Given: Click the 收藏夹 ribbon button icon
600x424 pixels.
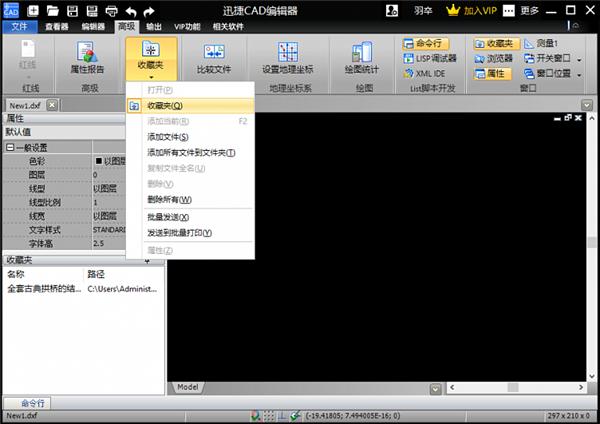Looking at the screenshot, I should pos(151,49).
